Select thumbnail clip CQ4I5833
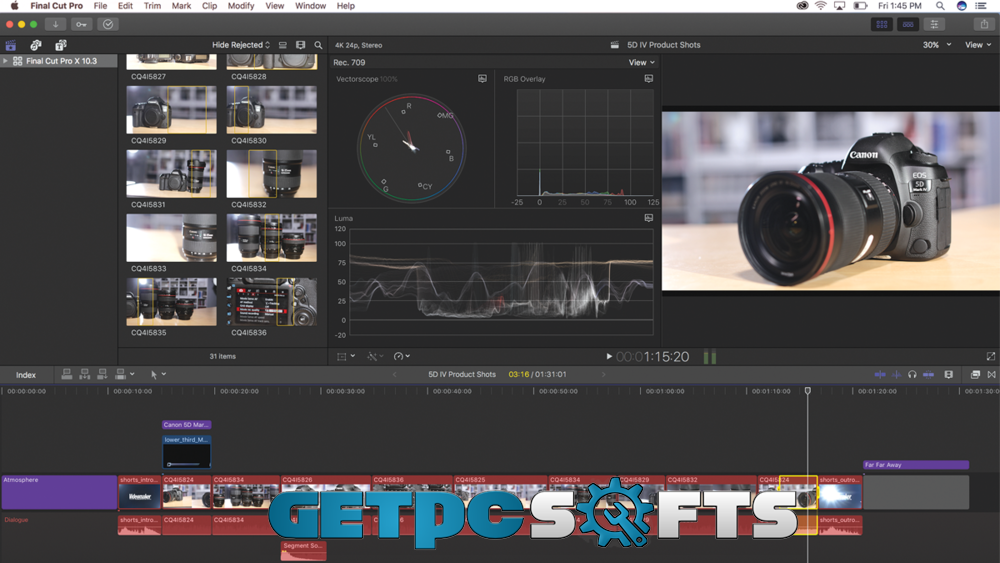 point(171,238)
